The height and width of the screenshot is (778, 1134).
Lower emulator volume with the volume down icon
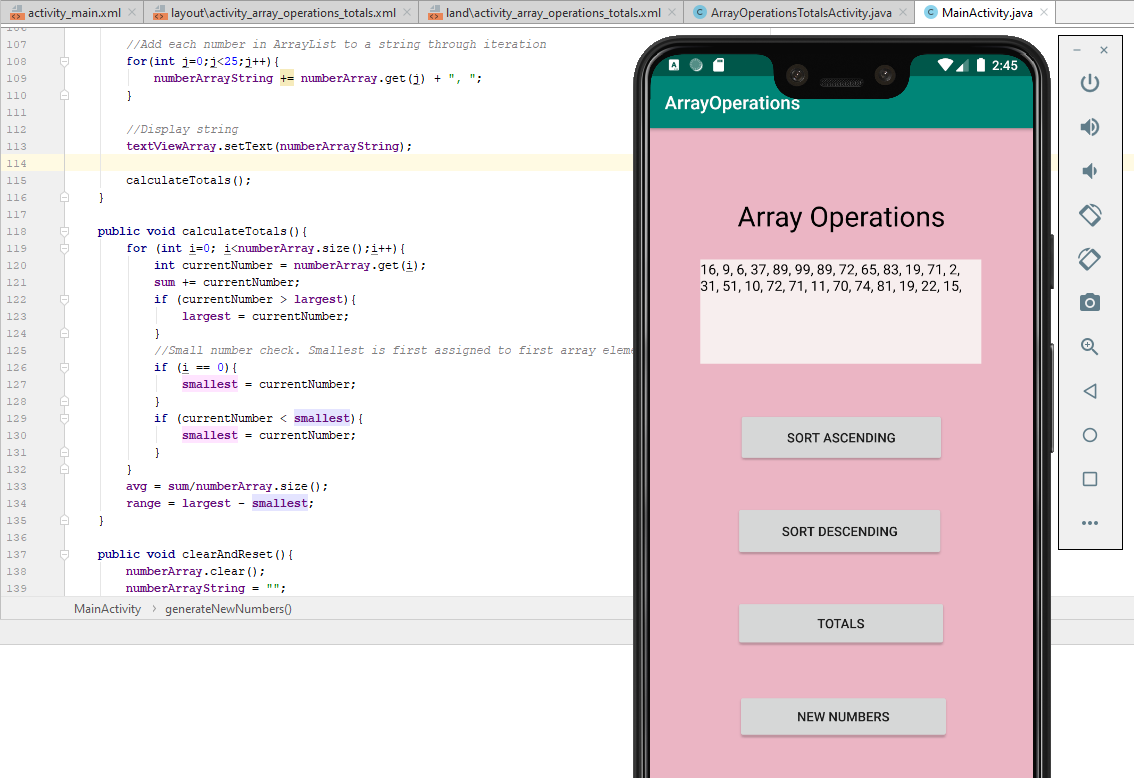coord(1088,171)
